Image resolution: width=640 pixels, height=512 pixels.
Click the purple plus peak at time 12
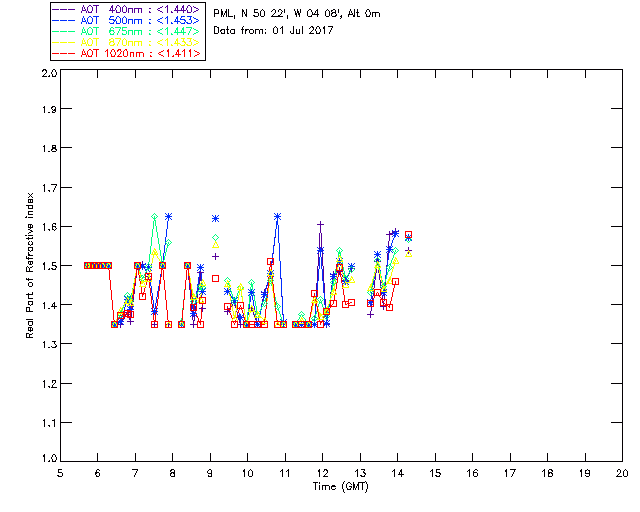(x=320, y=224)
